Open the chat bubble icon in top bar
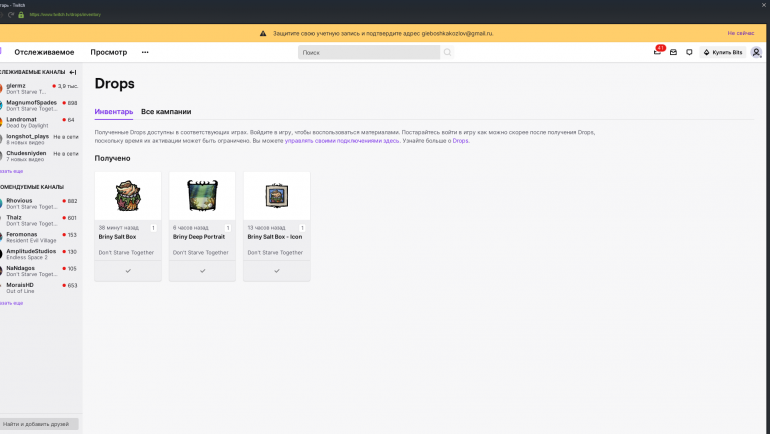 [x=689, y=52]
